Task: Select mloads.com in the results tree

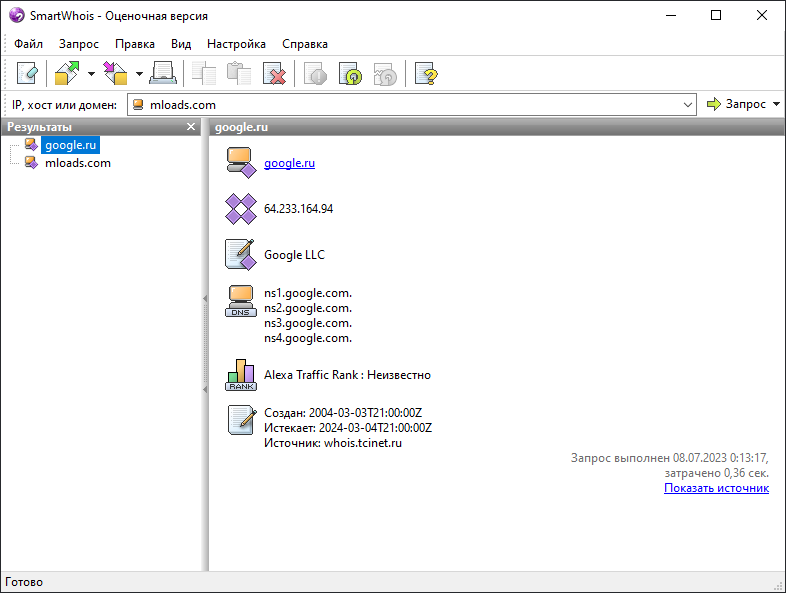Action: pyautogui.click(x=78, y=163)
